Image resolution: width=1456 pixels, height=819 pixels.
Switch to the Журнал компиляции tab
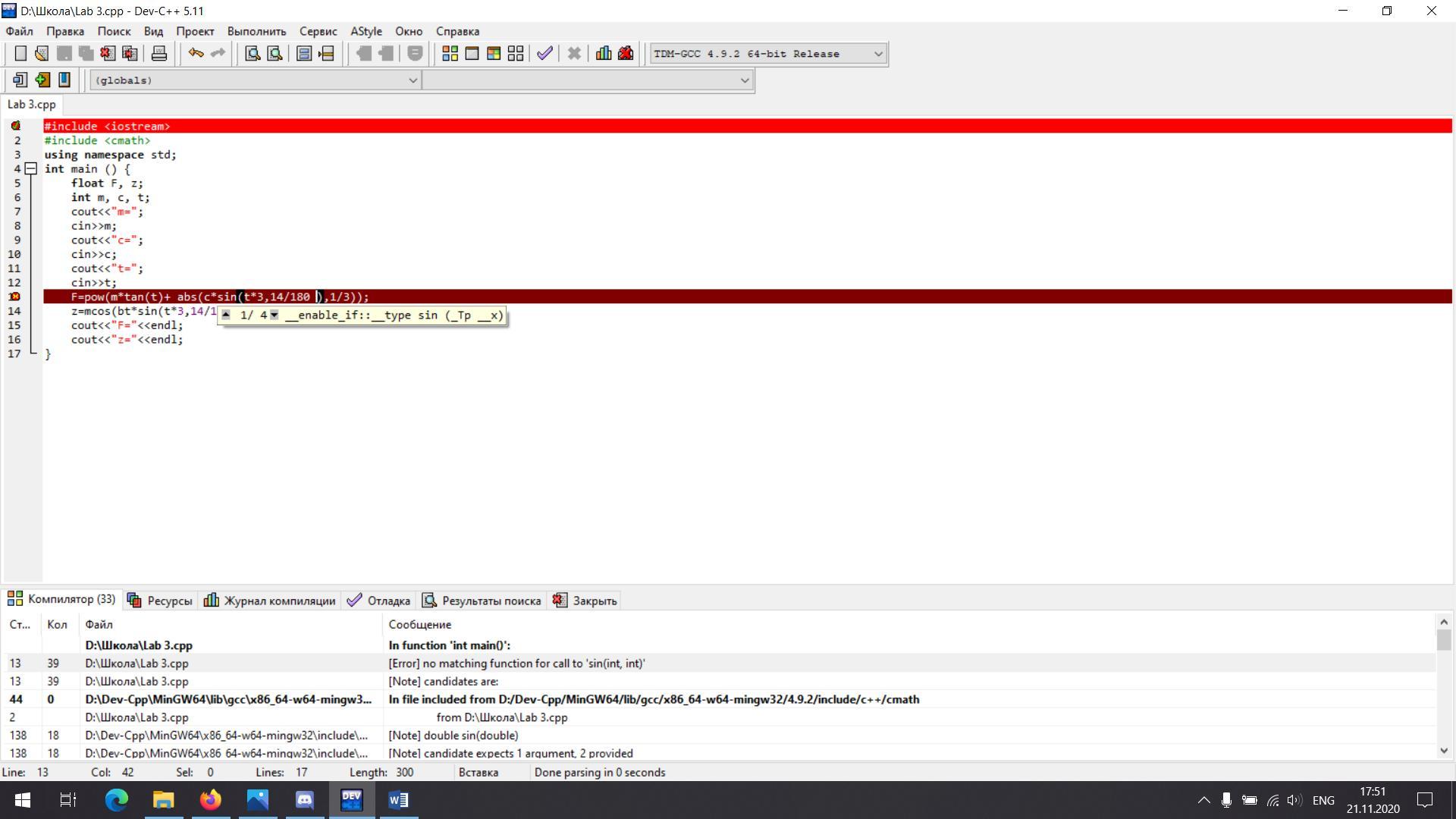[270, 601]
